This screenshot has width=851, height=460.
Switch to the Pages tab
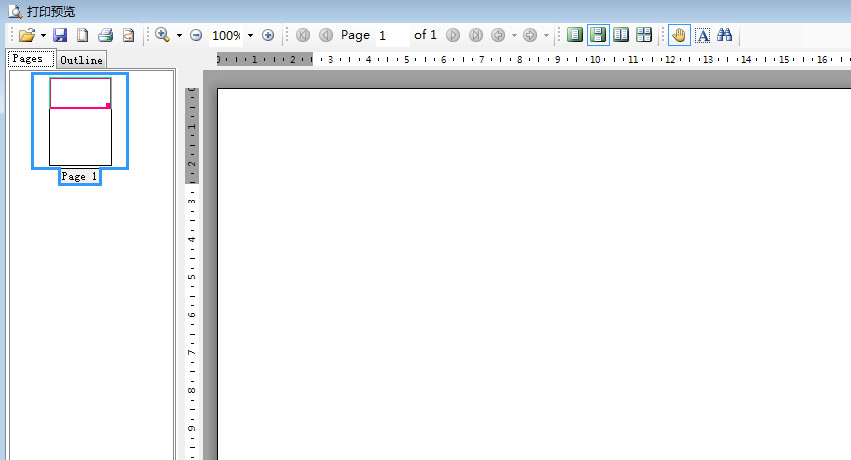(x=31, y=59)
